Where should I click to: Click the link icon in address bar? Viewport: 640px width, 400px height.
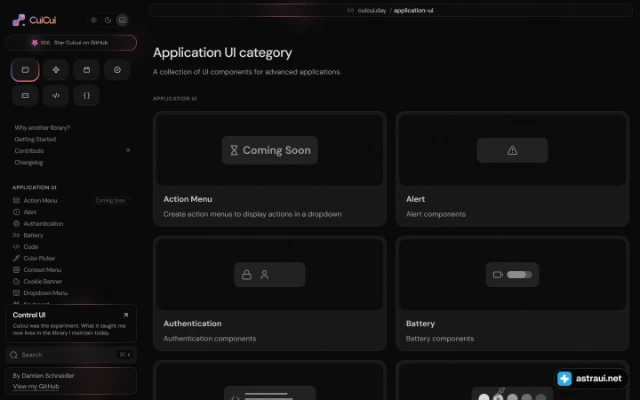coord(351,10)
